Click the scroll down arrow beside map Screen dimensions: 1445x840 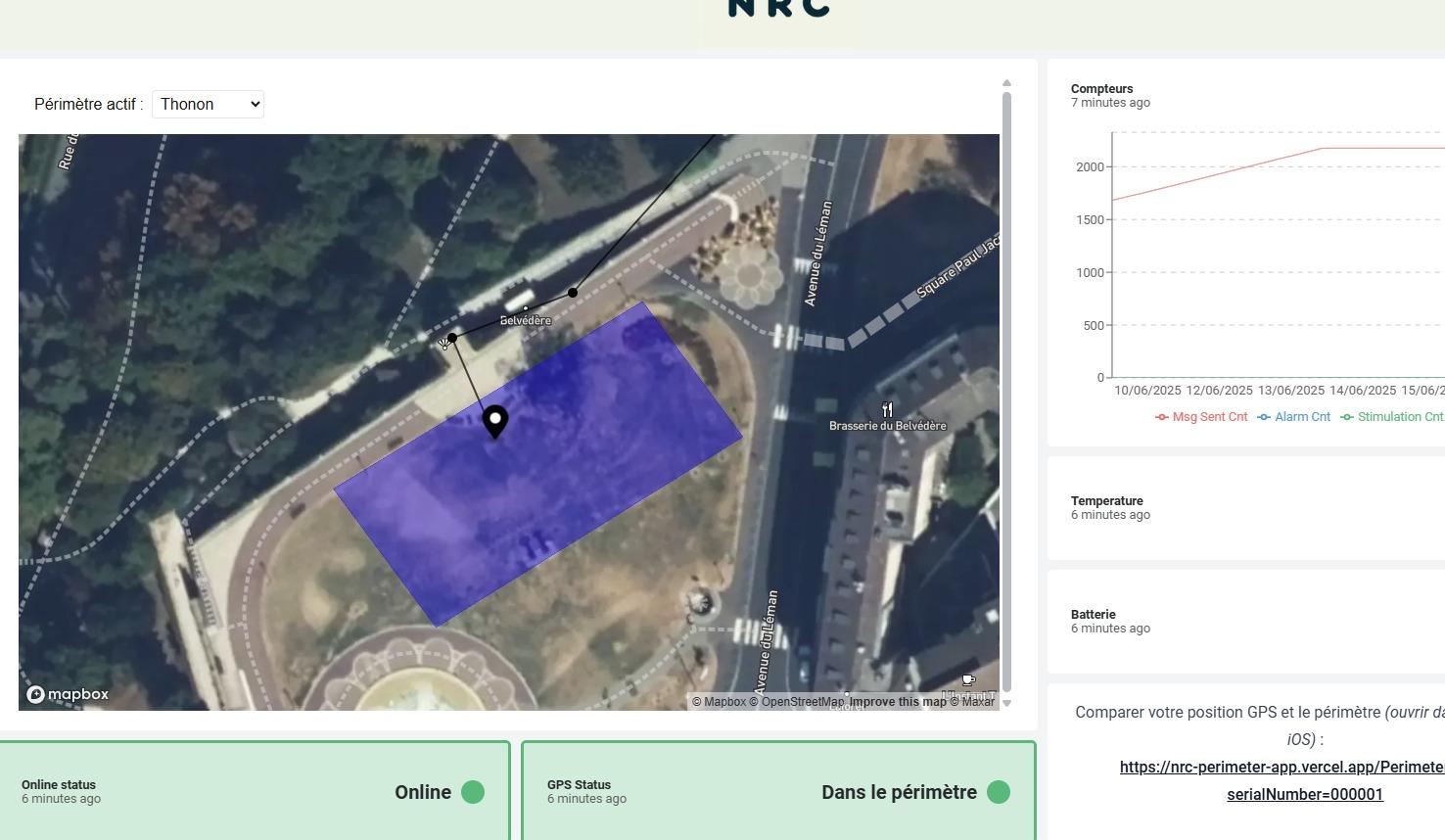(1006, 703)
